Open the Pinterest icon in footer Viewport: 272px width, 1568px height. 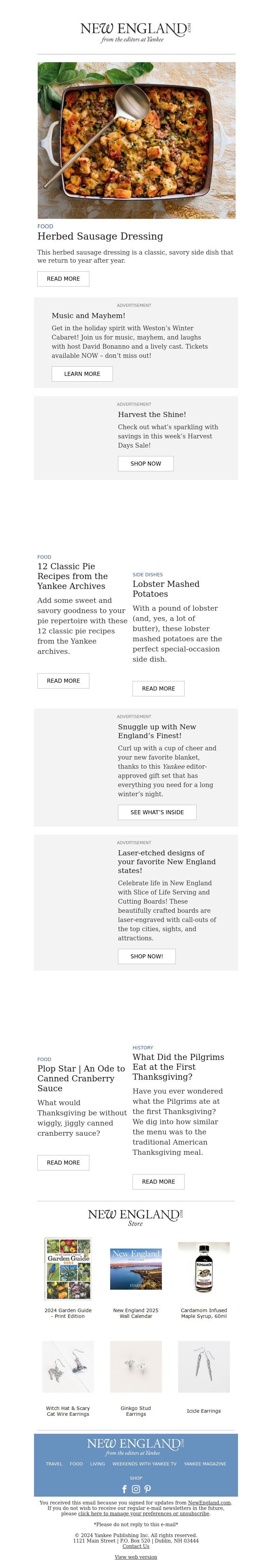coord(147,1489)
